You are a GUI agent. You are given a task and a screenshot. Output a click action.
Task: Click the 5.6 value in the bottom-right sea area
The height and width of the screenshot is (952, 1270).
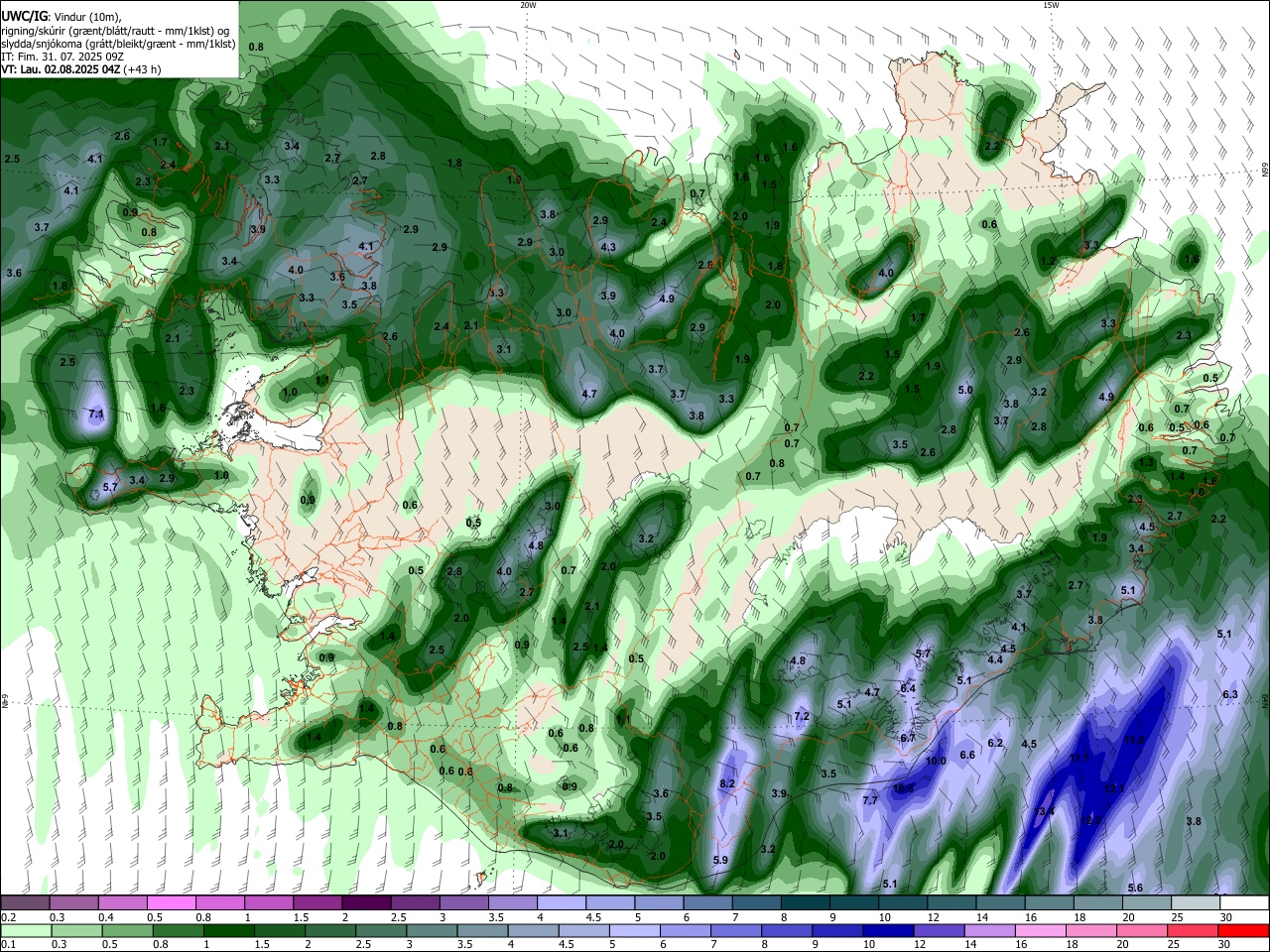pos(1136,888)
